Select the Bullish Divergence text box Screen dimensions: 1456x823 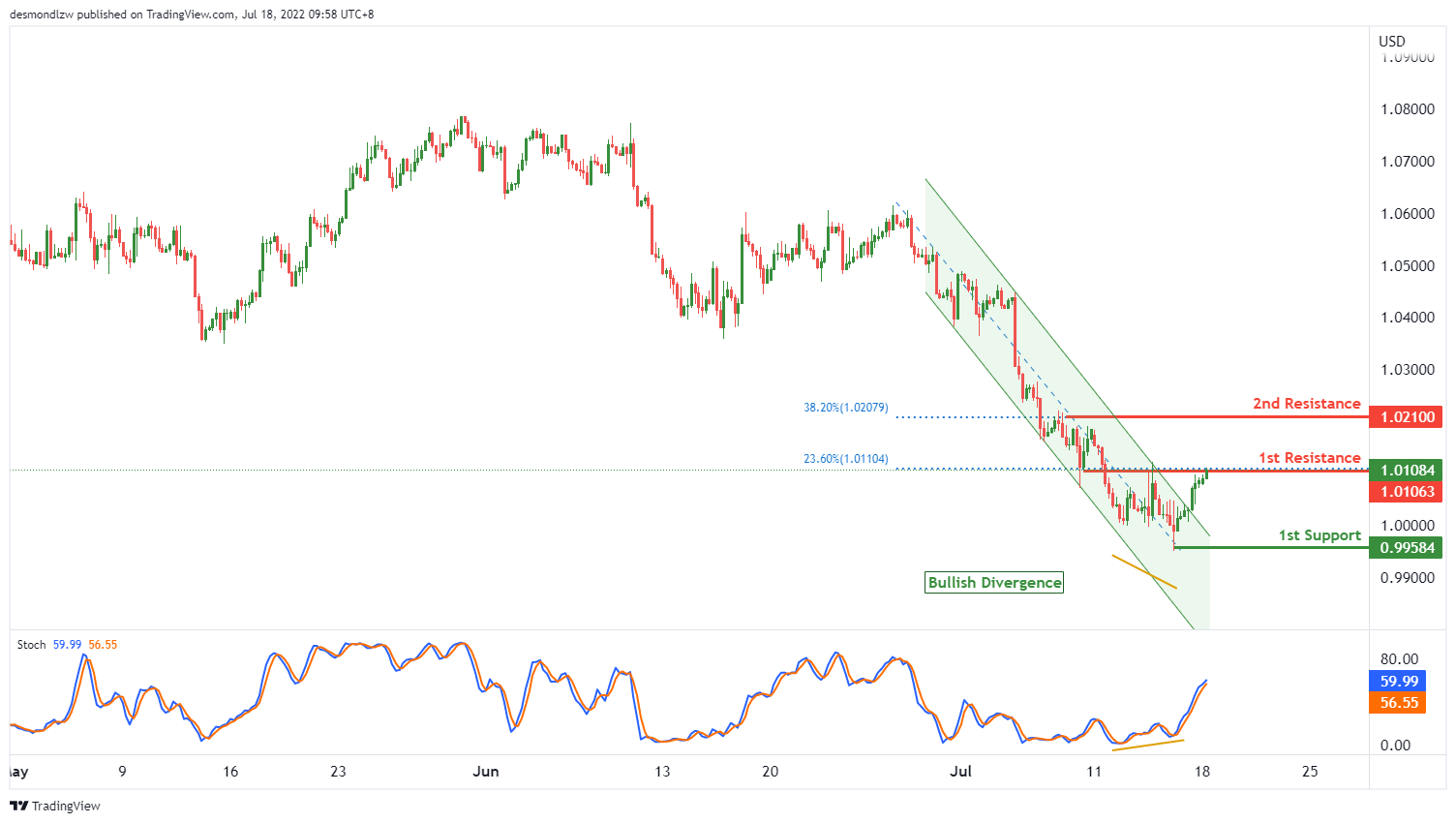994,583
